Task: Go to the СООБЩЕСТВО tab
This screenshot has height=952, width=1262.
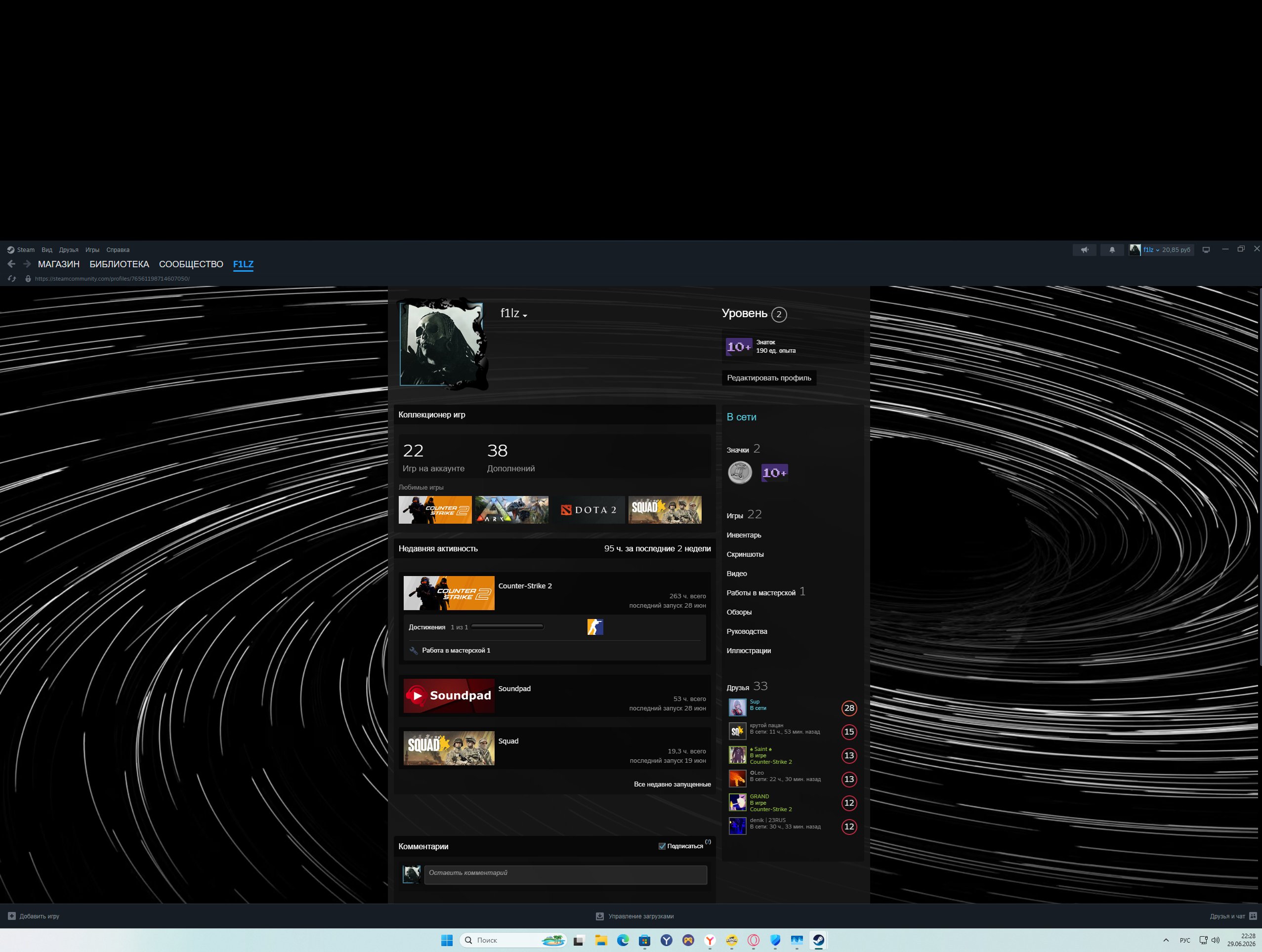Action: (x=191, y=264)
